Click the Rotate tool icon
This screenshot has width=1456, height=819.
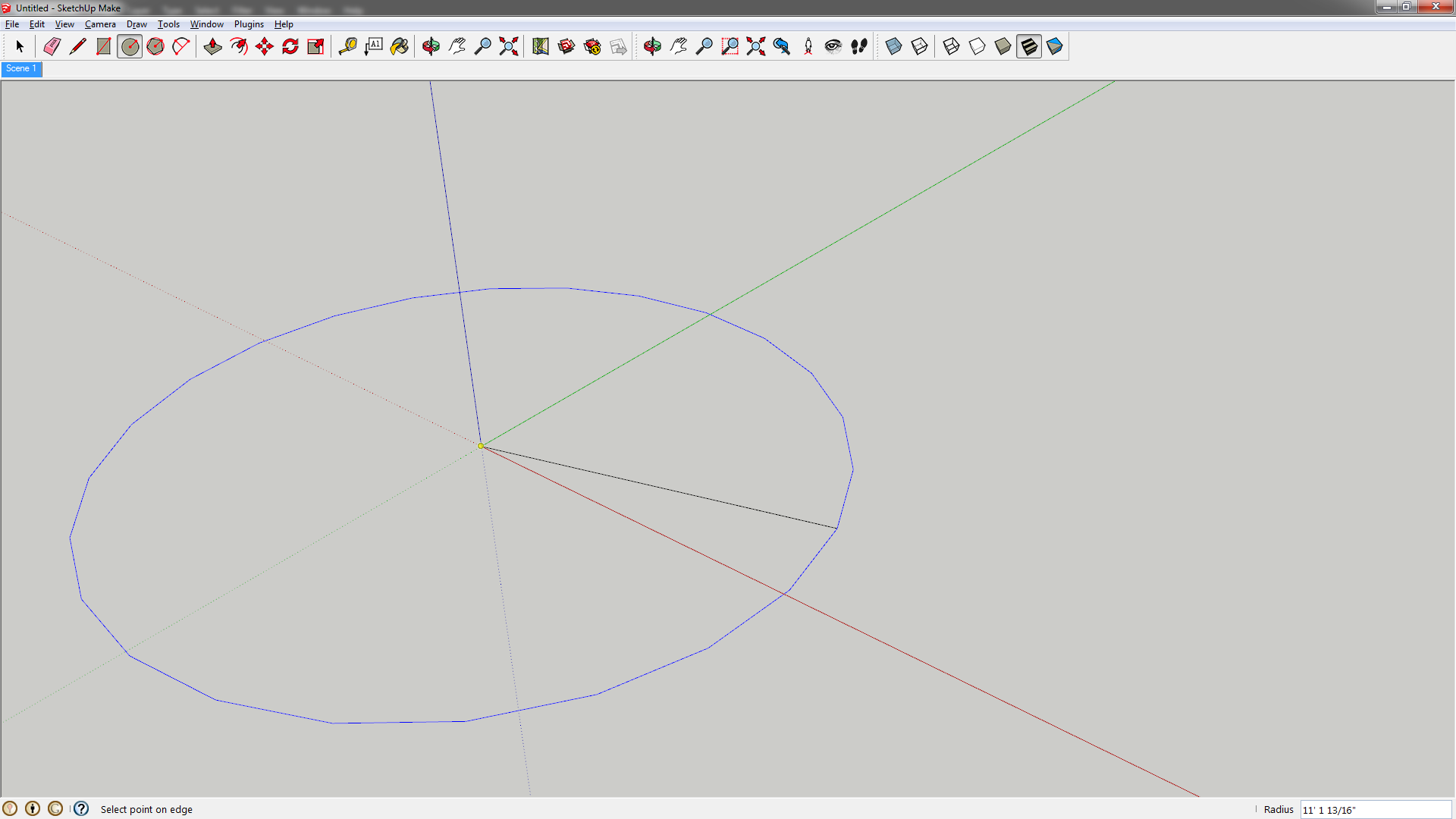290,46
